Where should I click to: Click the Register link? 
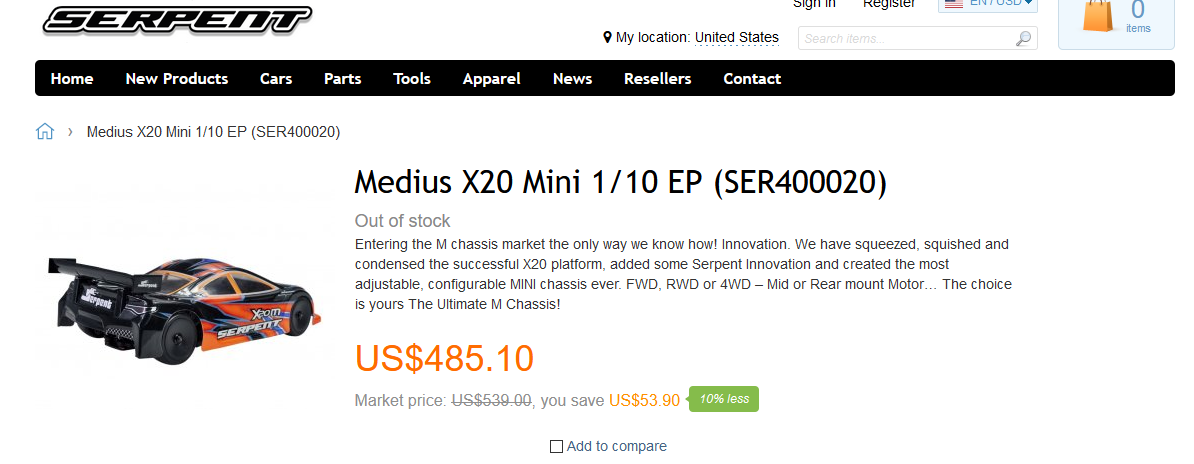[x=889, y=4]
